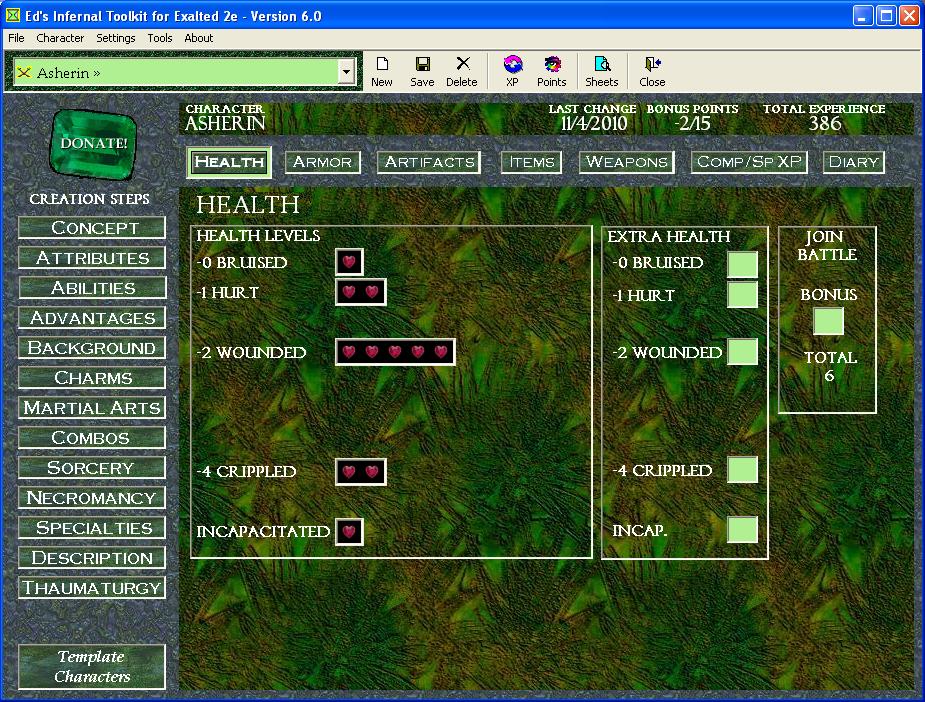Go to the Combos creation step
The width and height of the screenshot is (925, 702).
92,438
